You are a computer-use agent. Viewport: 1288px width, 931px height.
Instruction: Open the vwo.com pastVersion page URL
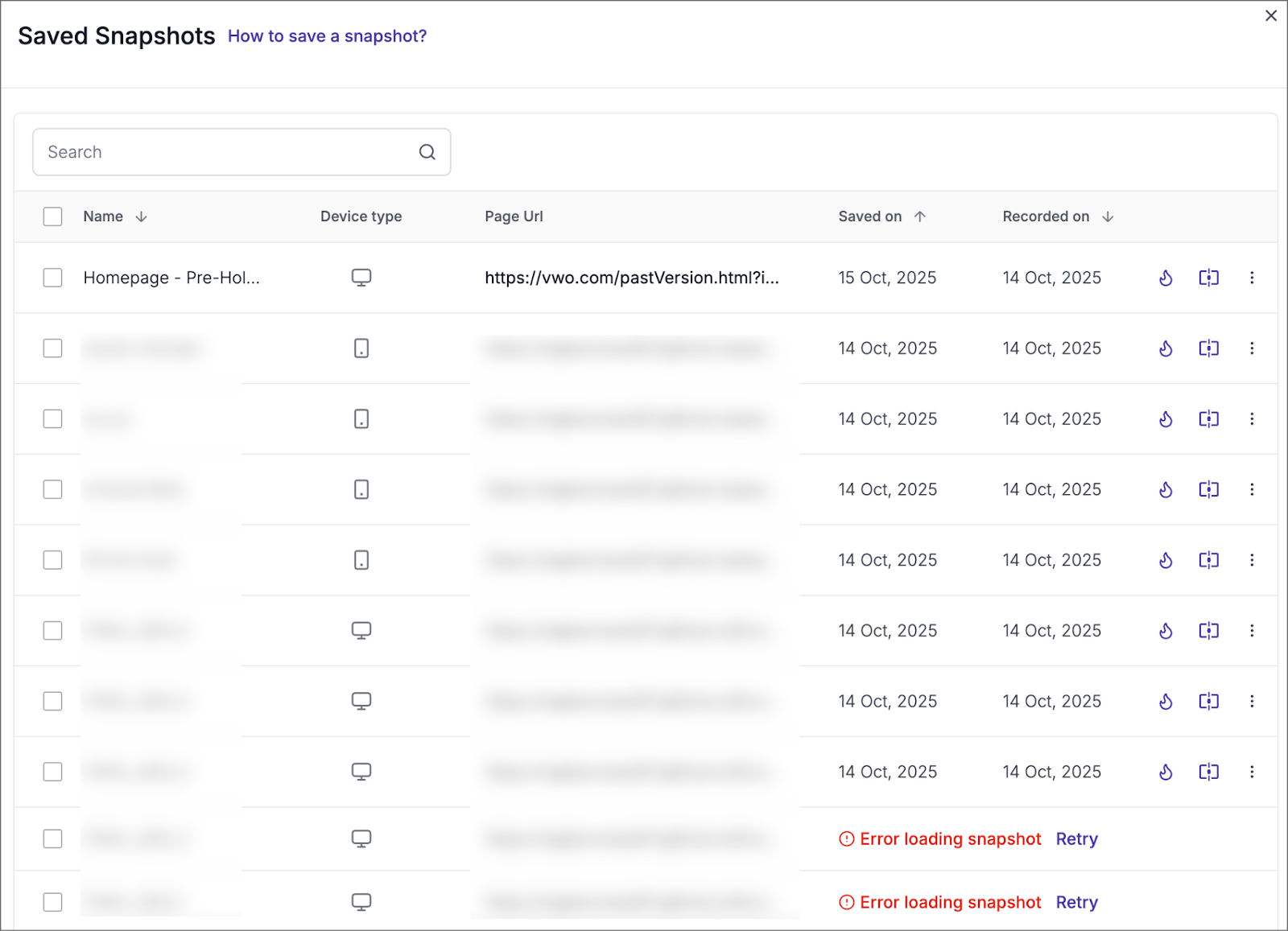[x=631, y=278]
